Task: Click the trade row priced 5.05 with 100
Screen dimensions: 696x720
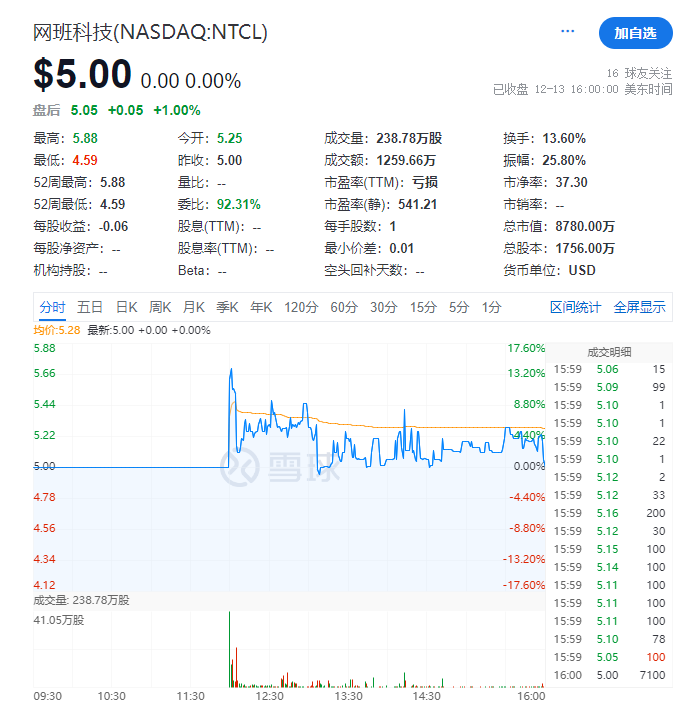Action: tap(609, 657)
